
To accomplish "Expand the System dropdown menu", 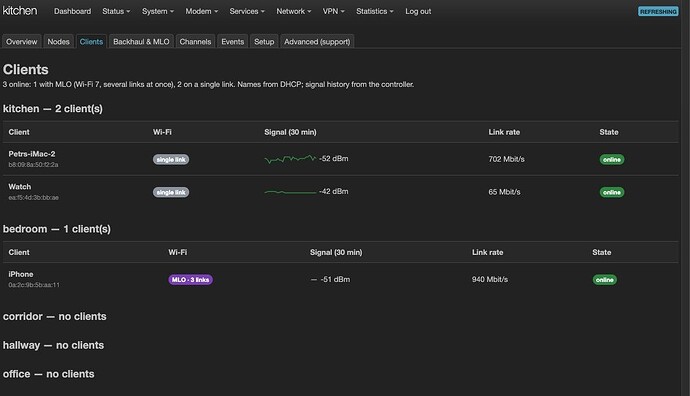I will coord(158,11).
